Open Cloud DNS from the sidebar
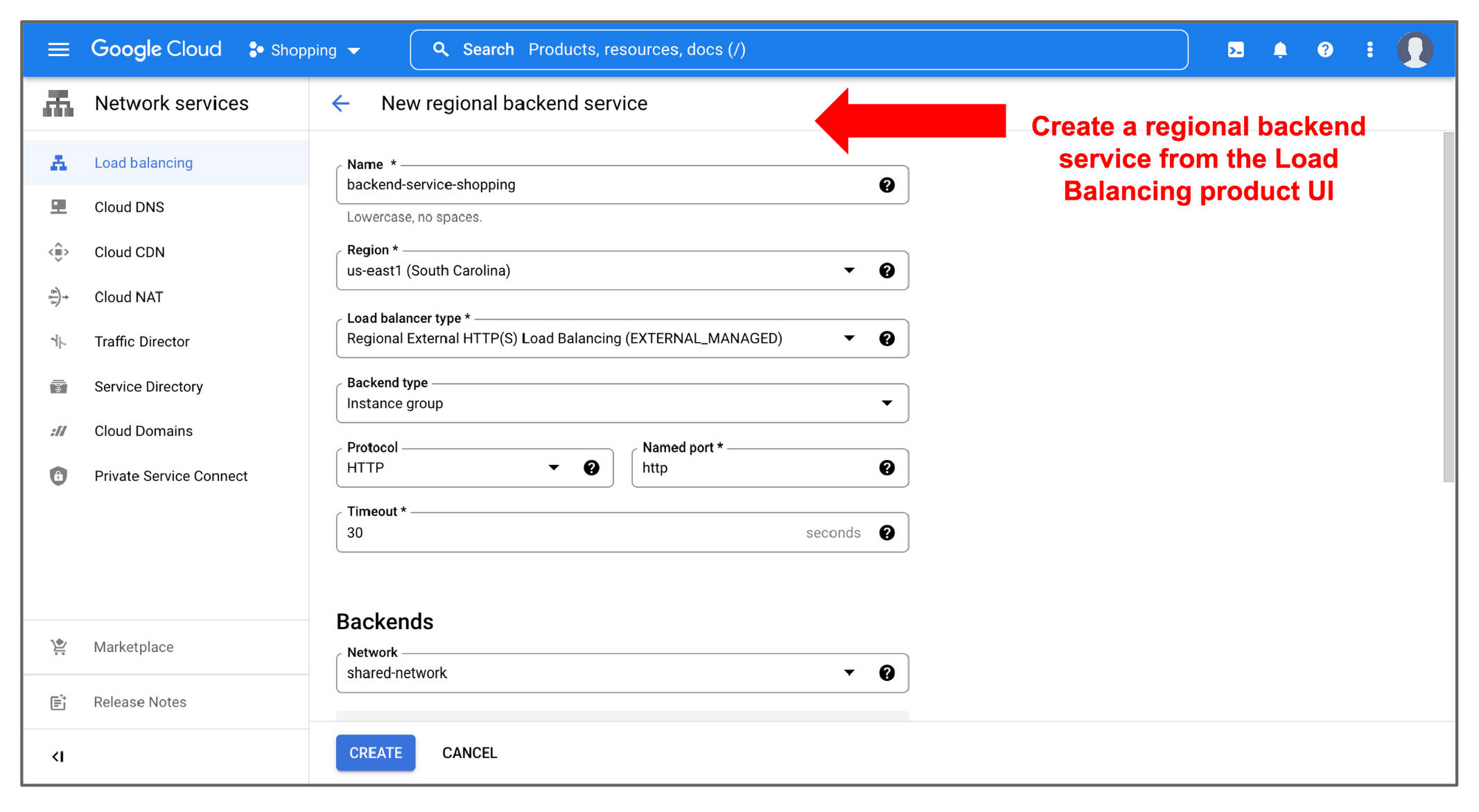1479x812 pixels. [x=166, y=207]
